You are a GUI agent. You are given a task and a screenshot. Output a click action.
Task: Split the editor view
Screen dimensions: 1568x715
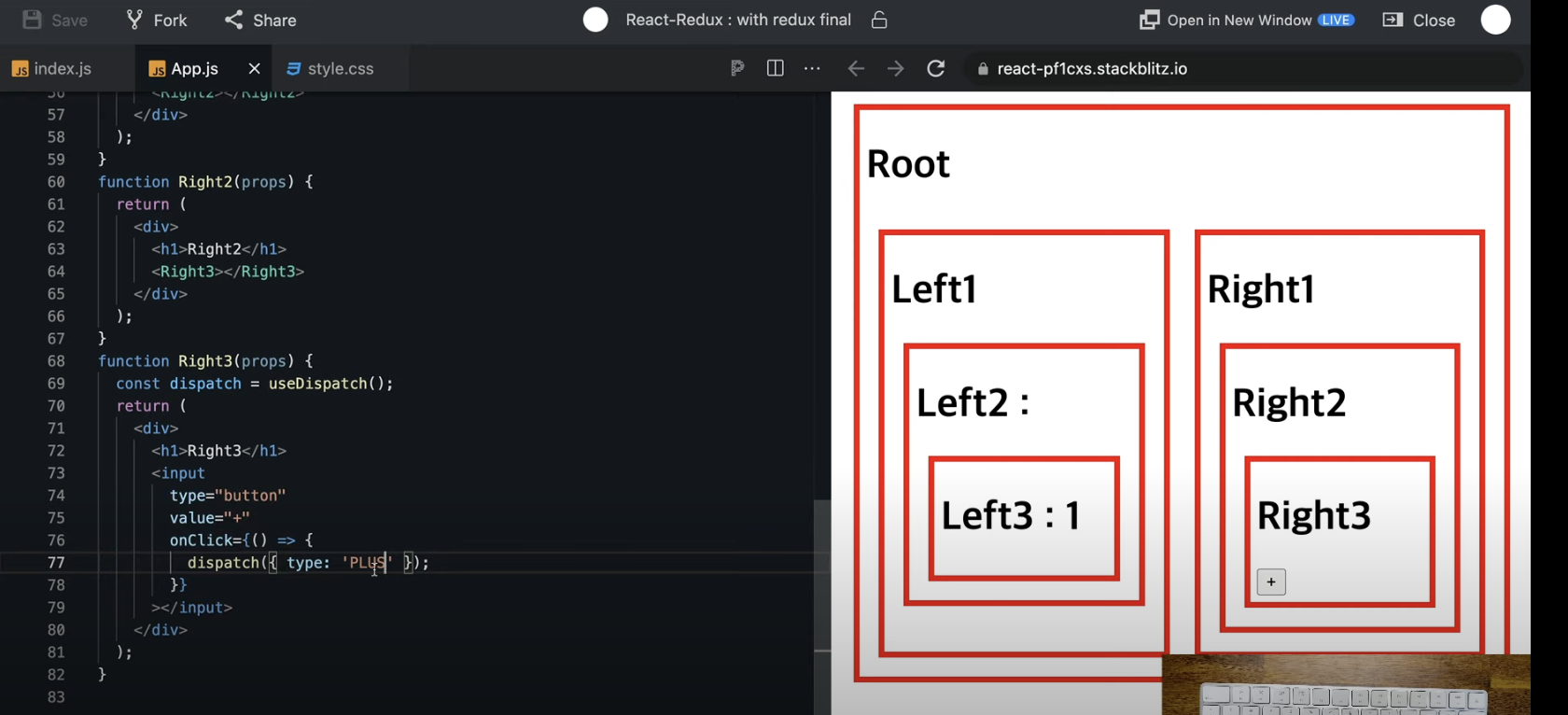pos(775,68)
